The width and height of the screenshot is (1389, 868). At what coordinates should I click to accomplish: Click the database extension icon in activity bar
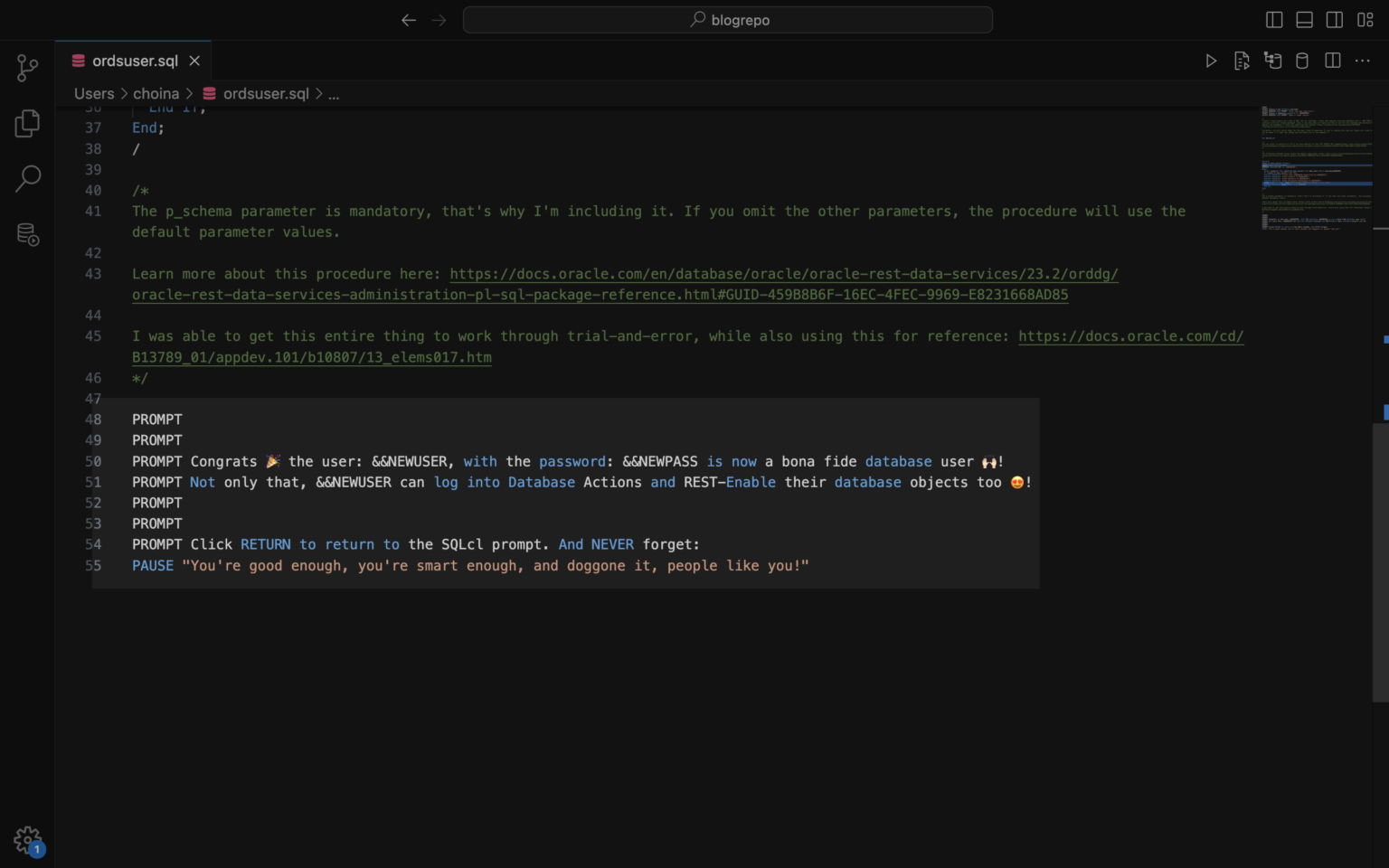(x=27, y=234)
